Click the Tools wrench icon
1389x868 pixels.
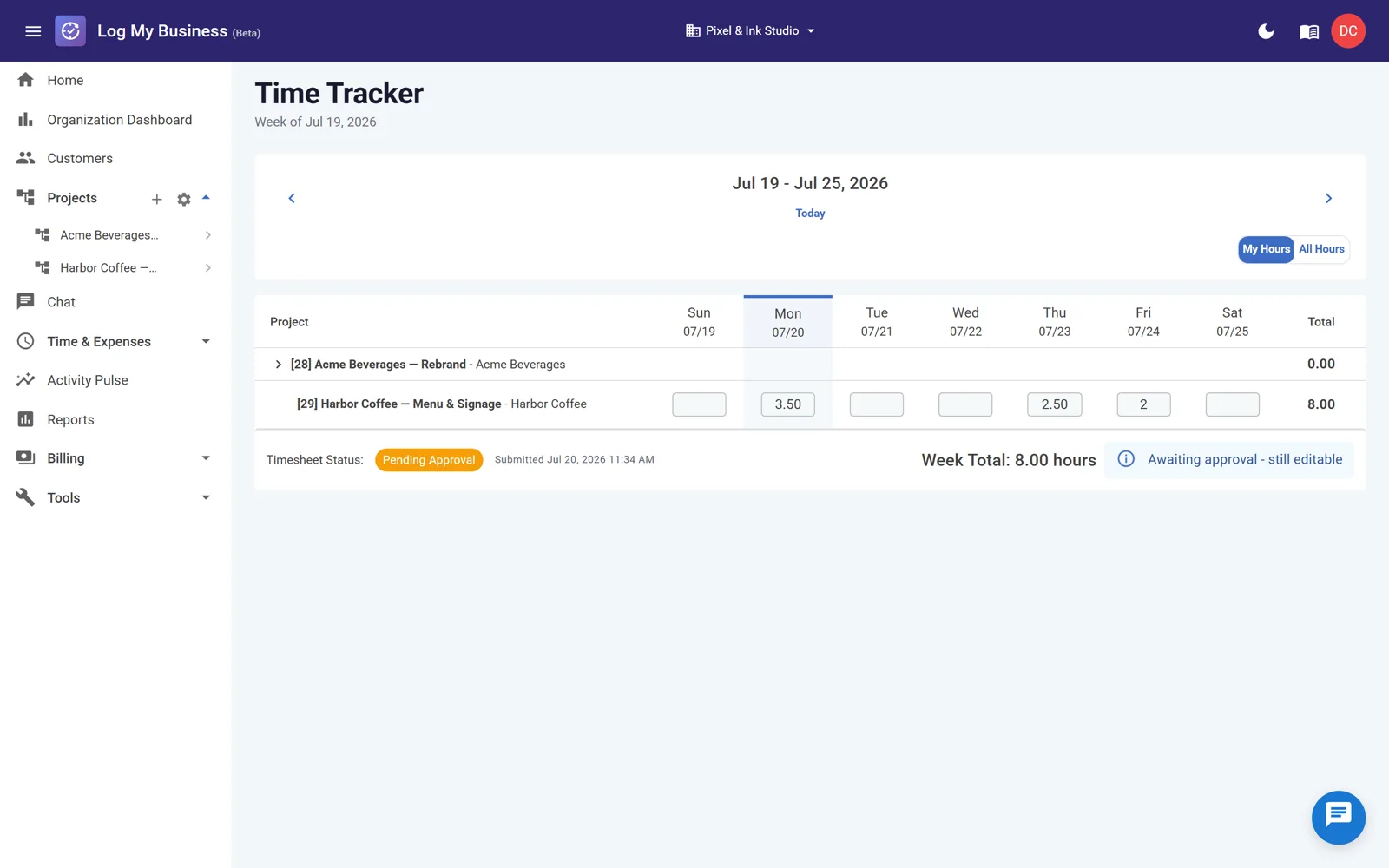(x=26, y=497)
